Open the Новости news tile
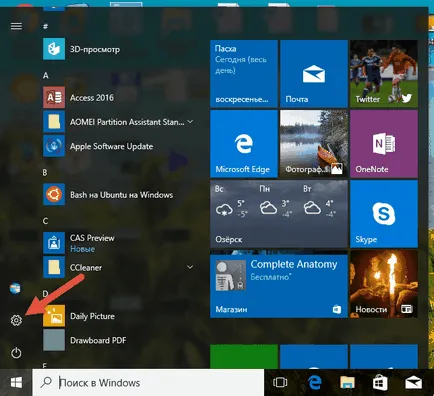The width and height of the screenshot is (434, 396). coord(384,284)
